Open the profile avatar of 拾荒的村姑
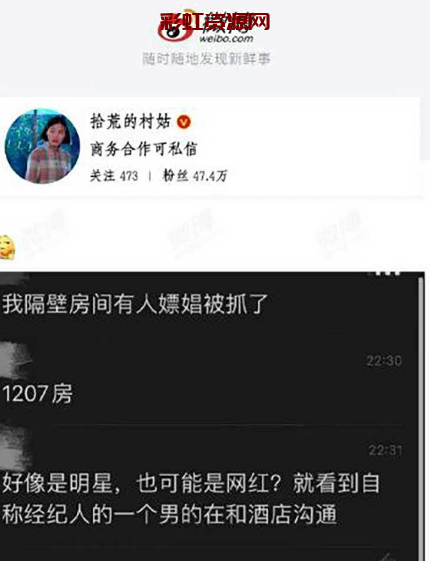Viewport: 430px width, 561px height. pyautogui.click(x=42, y=146)
